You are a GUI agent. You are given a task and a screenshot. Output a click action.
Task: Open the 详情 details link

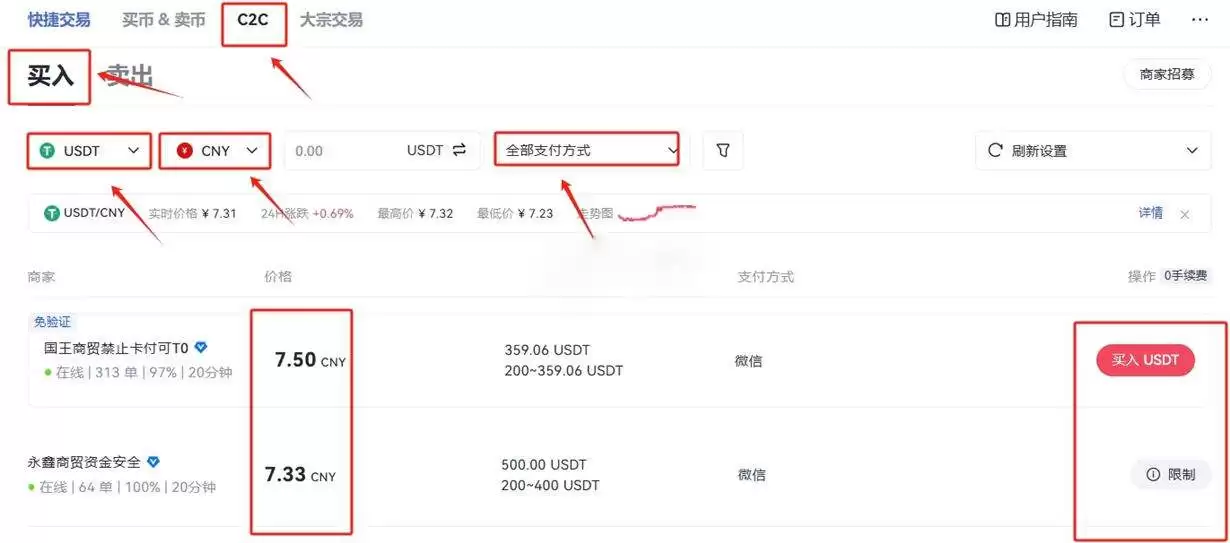point(1151,213)
